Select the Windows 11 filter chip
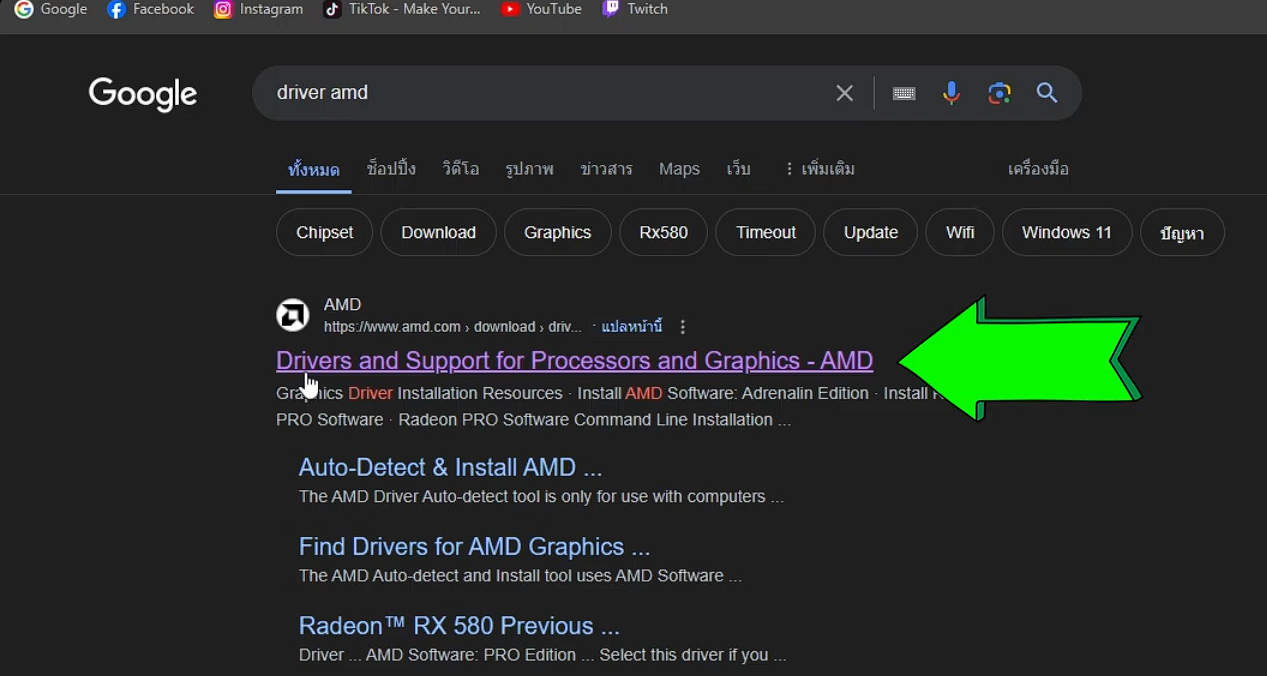Screen dimensions: 1267x676 [x=1066, y=232]
